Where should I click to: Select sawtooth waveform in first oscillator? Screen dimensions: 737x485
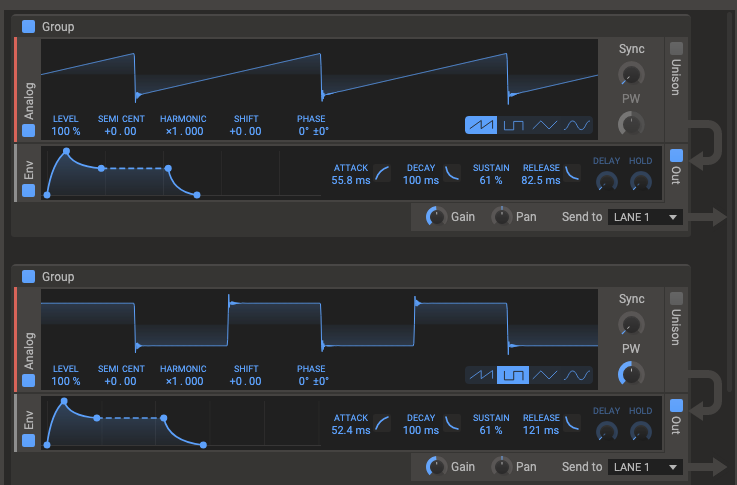pos(481,126)
